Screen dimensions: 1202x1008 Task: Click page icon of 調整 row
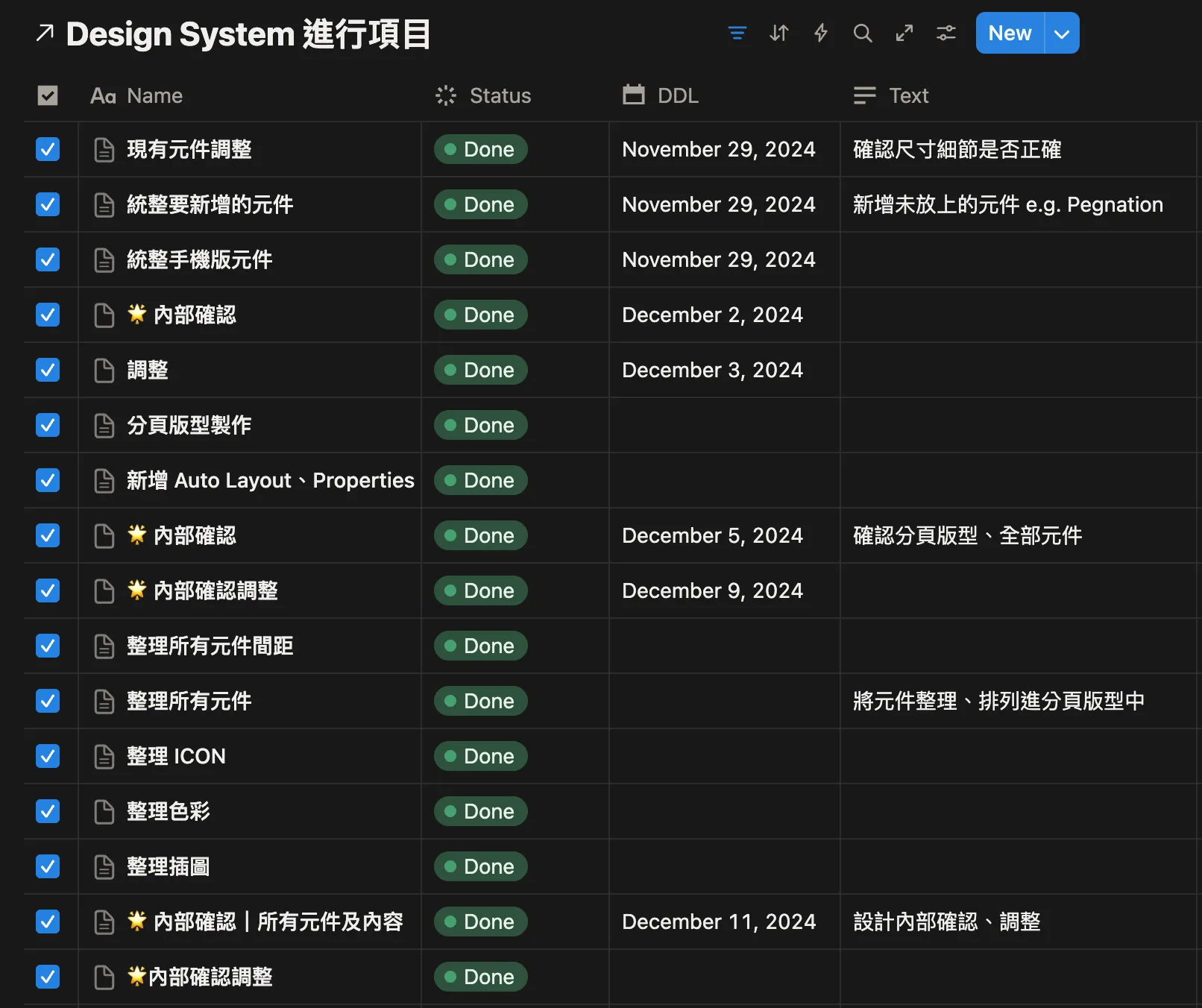click(104, 371)
